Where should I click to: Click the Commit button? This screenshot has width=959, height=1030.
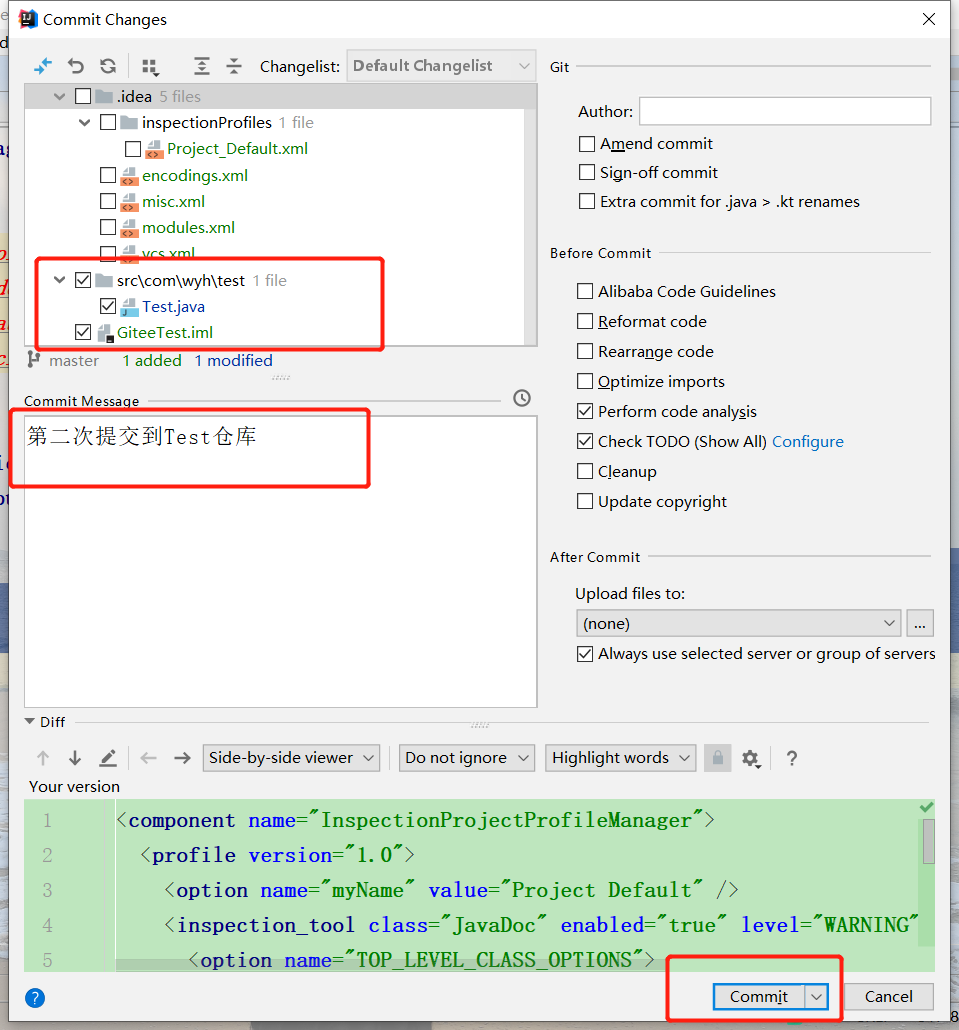pos(759,997)
